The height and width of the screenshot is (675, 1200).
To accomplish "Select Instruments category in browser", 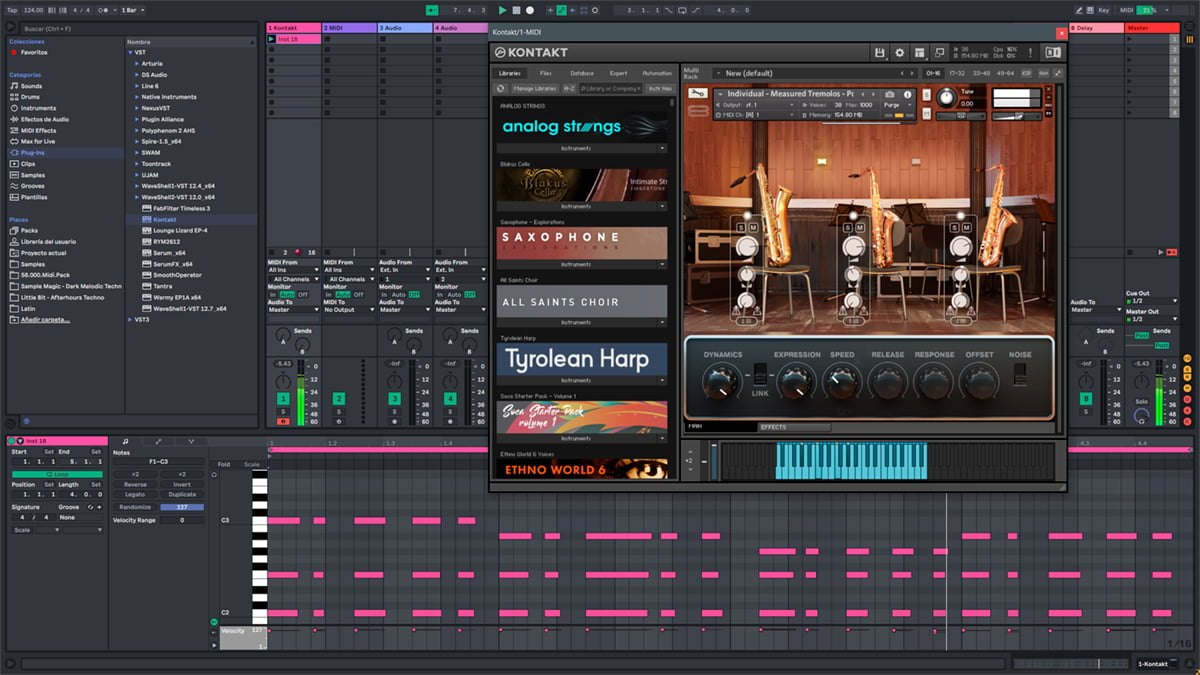I will click(38, 108).
